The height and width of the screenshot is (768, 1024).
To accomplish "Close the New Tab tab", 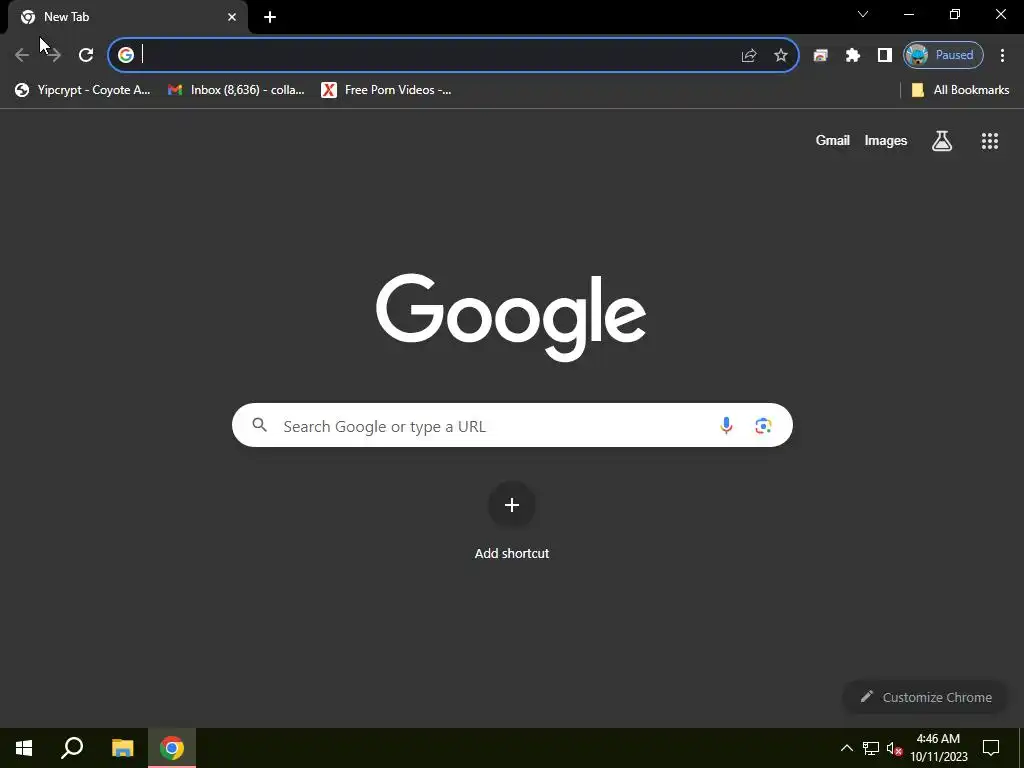I will pos(232,17).
